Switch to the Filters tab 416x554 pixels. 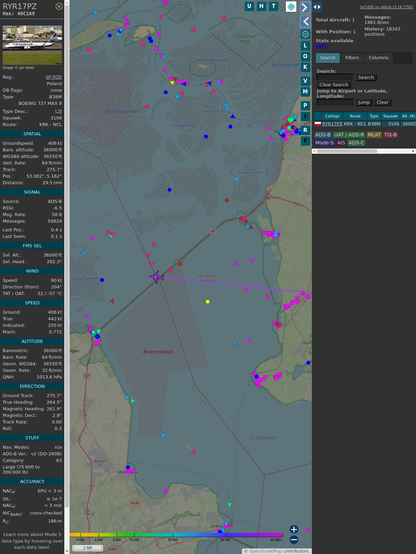click(352, 58)
